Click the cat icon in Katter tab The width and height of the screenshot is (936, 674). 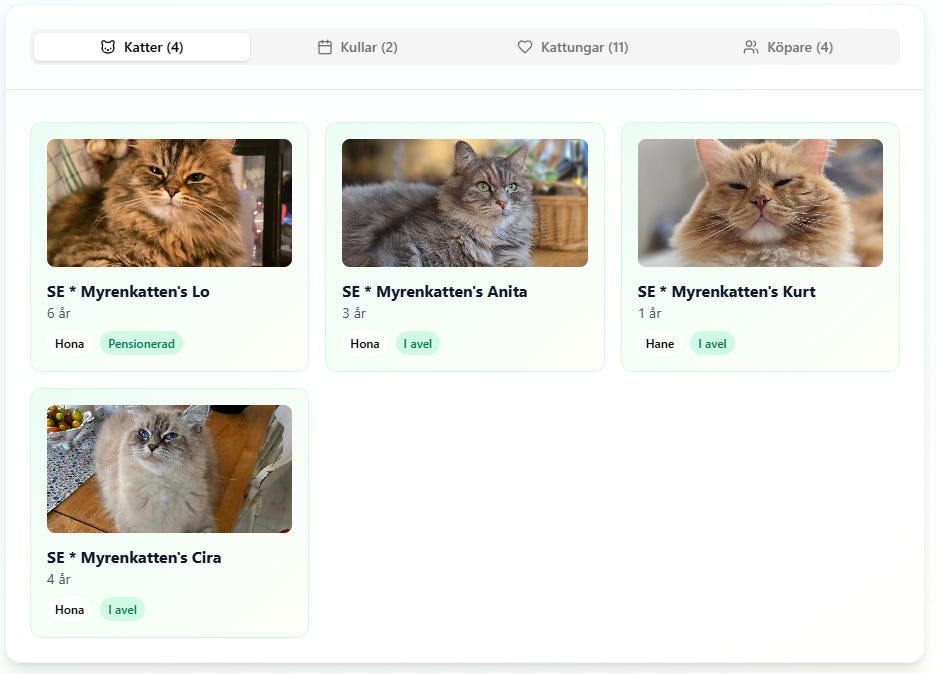point(108,47)
